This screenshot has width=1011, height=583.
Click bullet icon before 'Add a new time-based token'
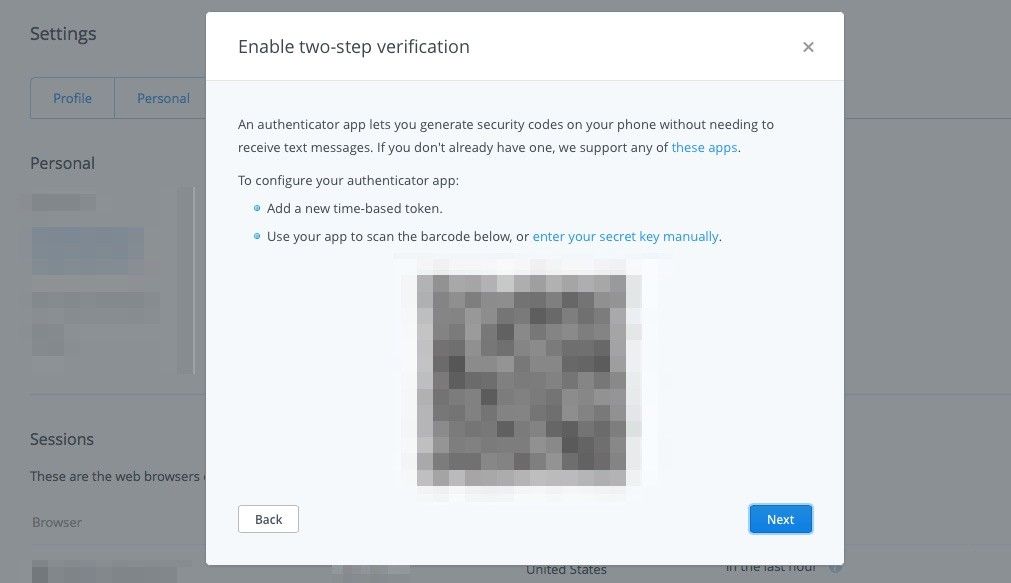tap(257, 209)
